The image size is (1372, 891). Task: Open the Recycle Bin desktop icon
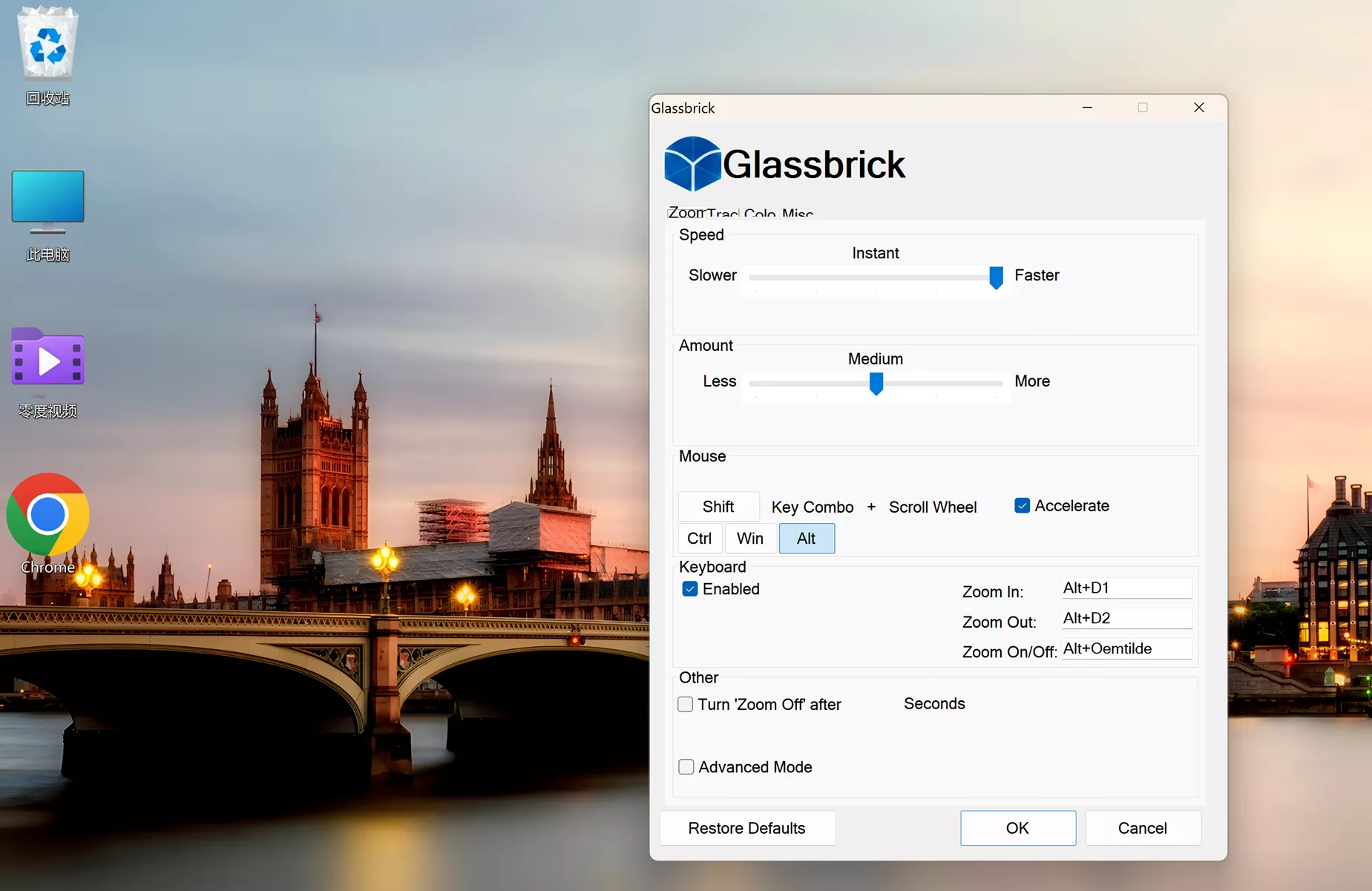click(x=47, y=56)
